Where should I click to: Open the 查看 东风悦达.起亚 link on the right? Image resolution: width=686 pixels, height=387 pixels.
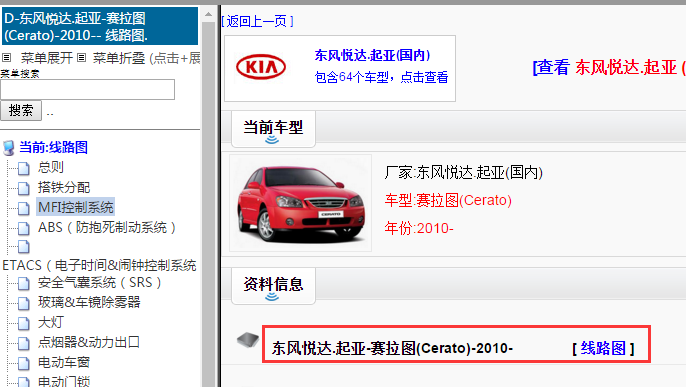click(609, 67)
